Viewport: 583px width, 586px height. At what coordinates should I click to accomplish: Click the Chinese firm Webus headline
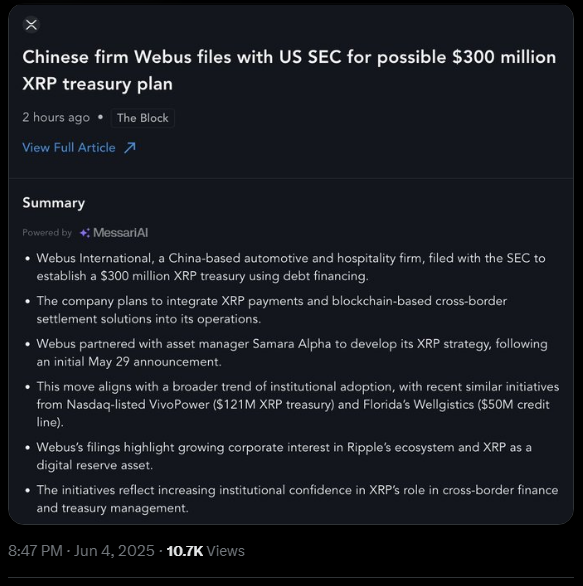(x=289, y=70)
